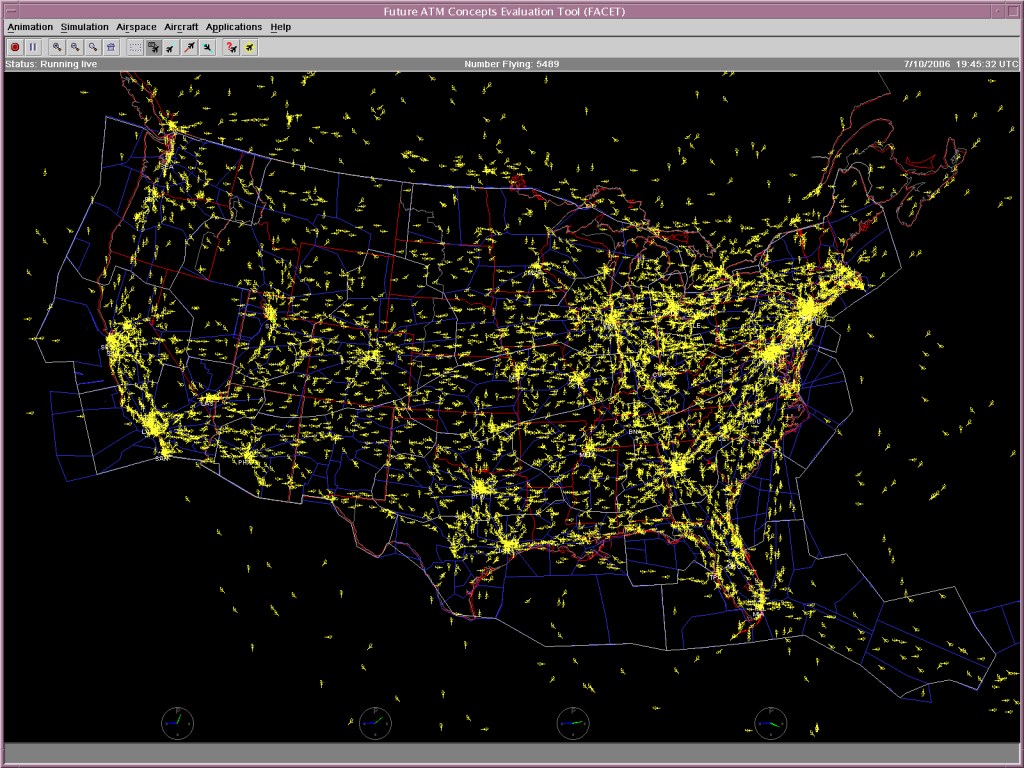
Task: Stop the simulation with the red button
Action: (15, 47)
